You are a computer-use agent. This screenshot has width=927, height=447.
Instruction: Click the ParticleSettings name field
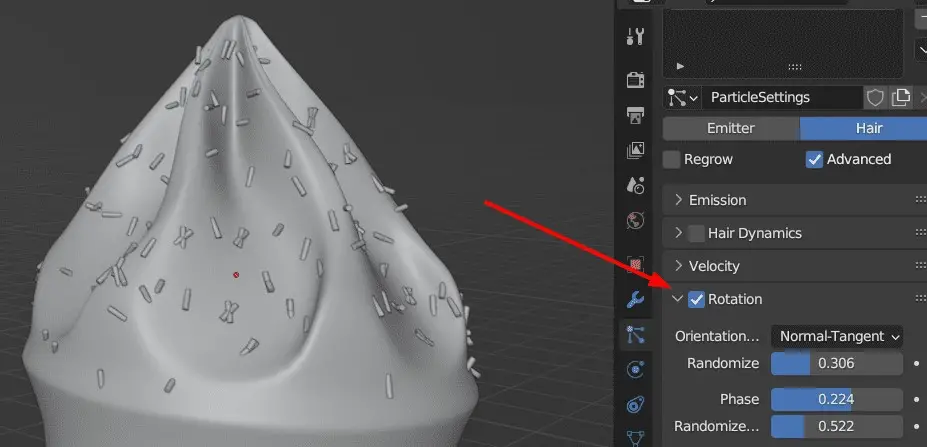(x=782, y=98)
